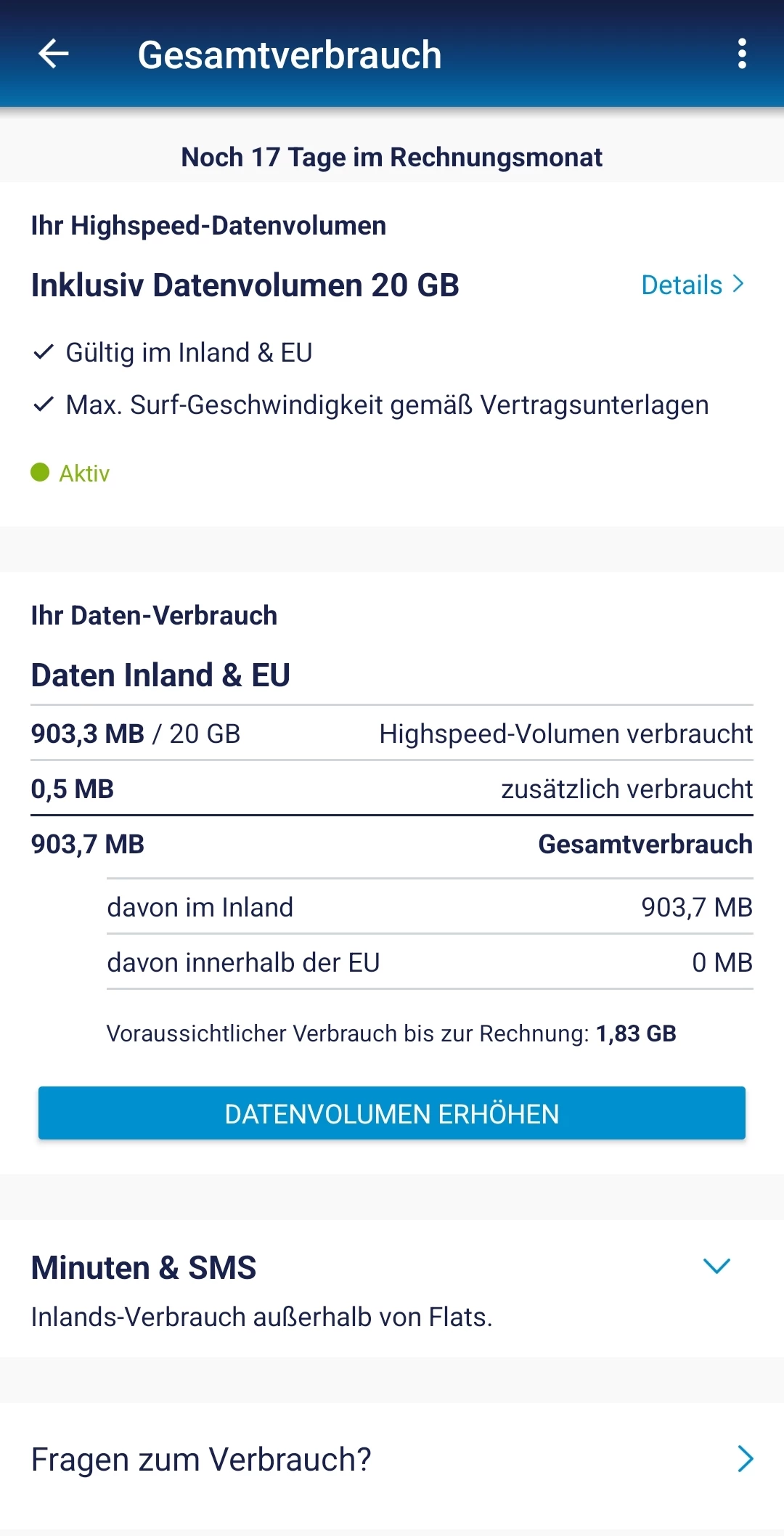The image size is (784, 1536).
Task: Select the Minuten & SMS heading
Action: [x=144, y=1268]
